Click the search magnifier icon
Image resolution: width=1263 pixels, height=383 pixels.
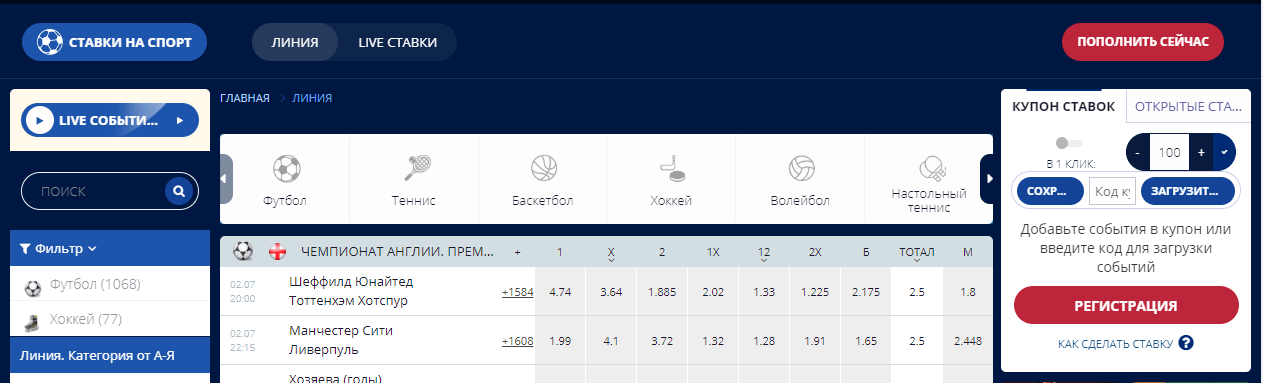tap(178, 190)
